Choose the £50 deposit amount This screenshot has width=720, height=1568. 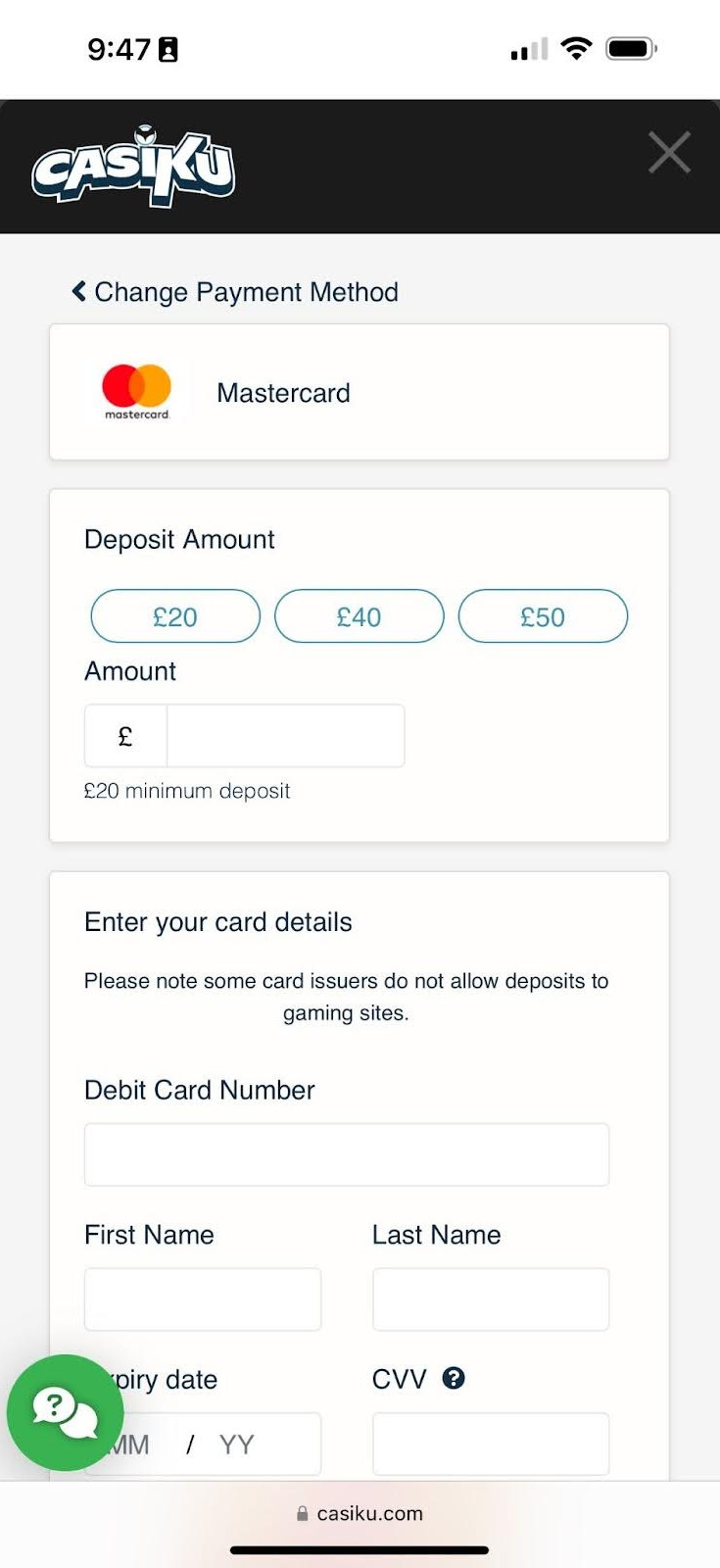[x=543, y=616]
